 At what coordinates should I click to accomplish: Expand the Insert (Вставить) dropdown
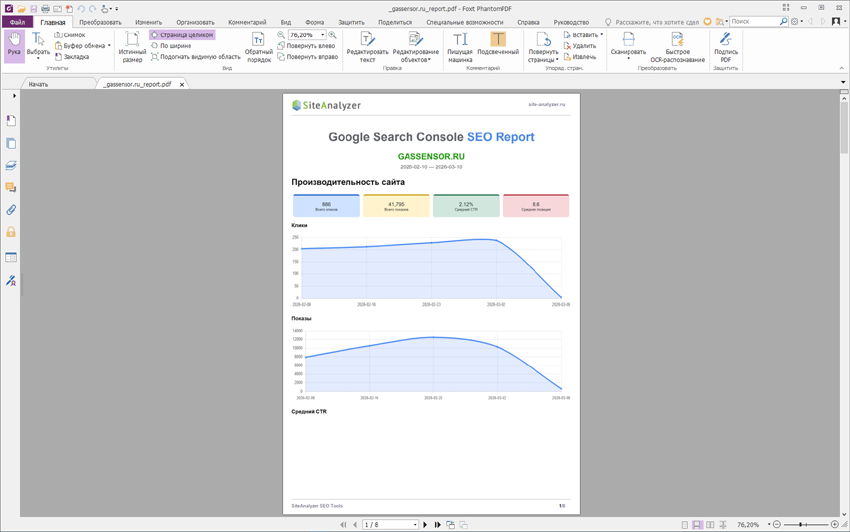click(x=601, y=34)
